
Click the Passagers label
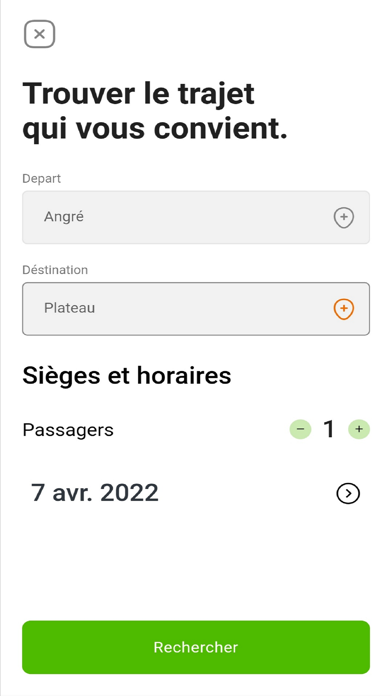[x=68, y=430]
